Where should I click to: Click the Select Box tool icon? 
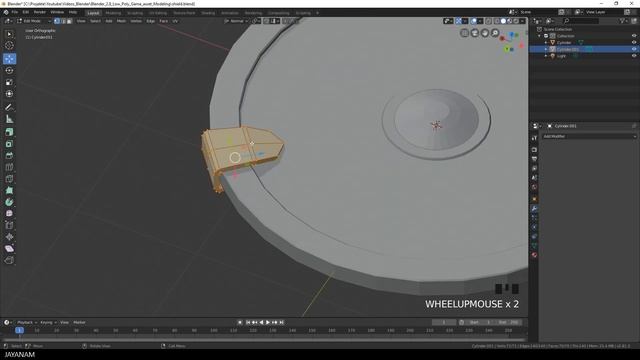tap(9, 34)
